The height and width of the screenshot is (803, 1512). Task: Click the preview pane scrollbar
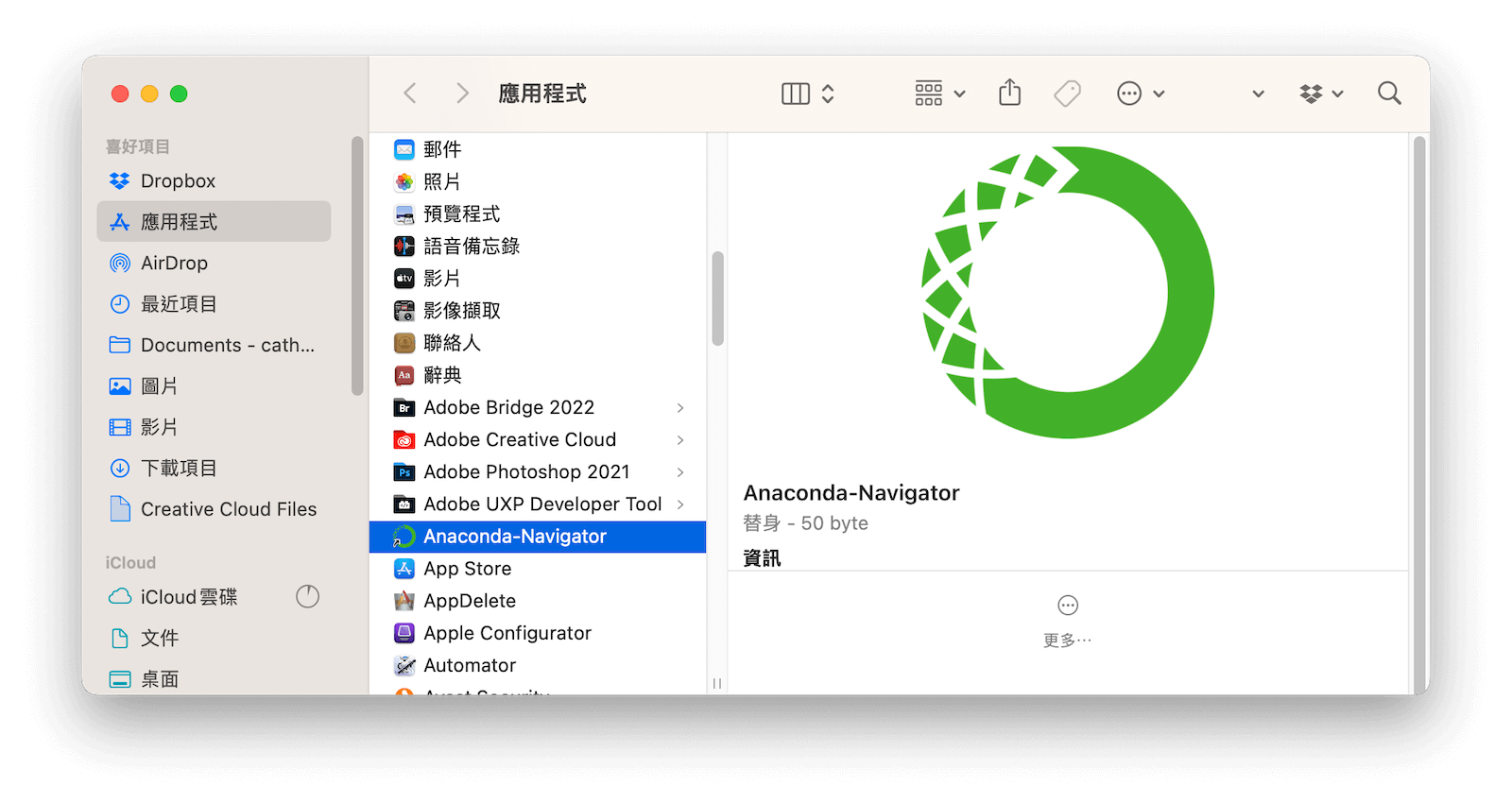1418,416
